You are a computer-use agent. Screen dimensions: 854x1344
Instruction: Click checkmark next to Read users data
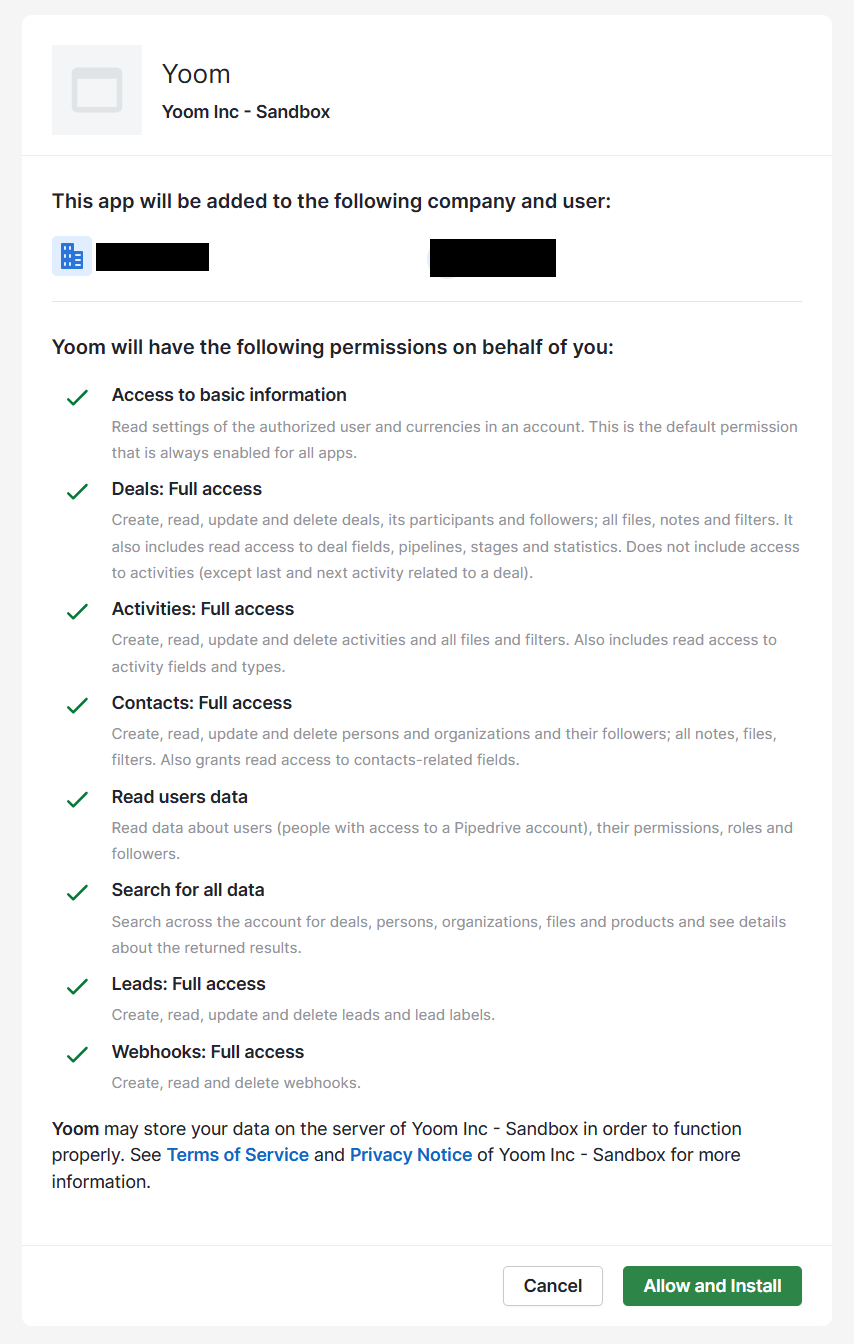[77, 800]
